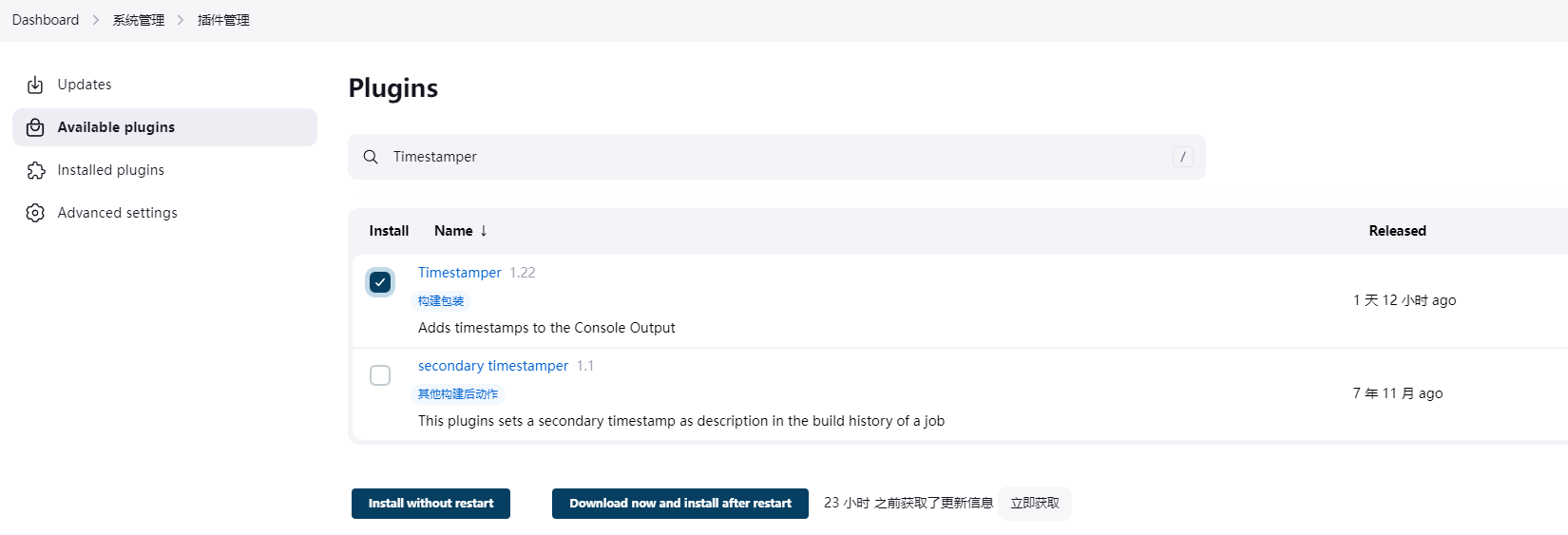The width and height of the screenshot is (1568, 535).
Task: Click the slash shortcut hint in search
Action: [x=1183, y=157]
